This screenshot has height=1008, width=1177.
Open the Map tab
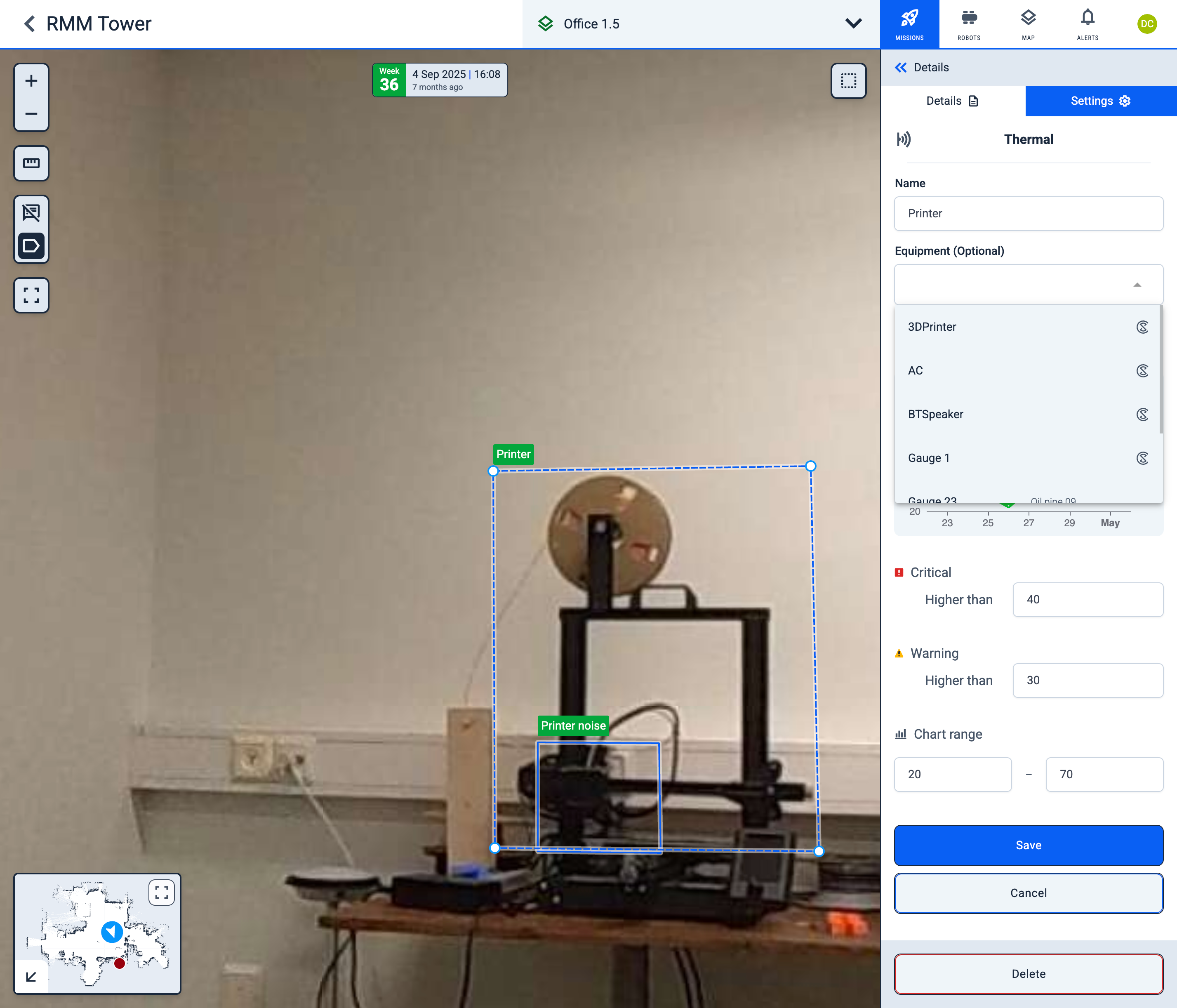[1028, 24]
